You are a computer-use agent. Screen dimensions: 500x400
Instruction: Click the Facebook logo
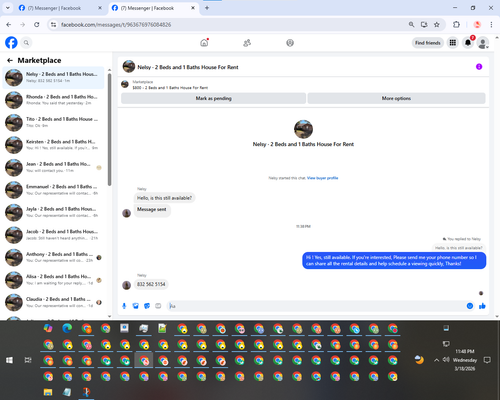11,43
